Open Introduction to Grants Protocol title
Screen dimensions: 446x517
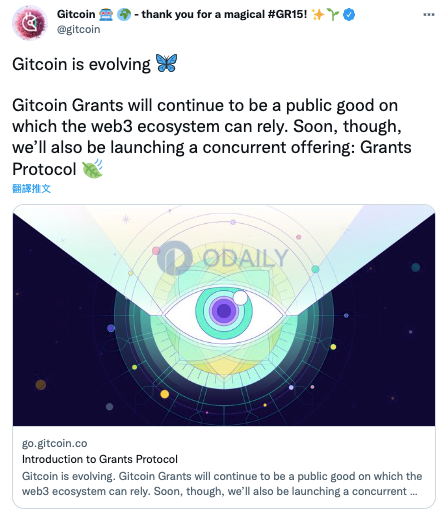click(x=100, y=459)
